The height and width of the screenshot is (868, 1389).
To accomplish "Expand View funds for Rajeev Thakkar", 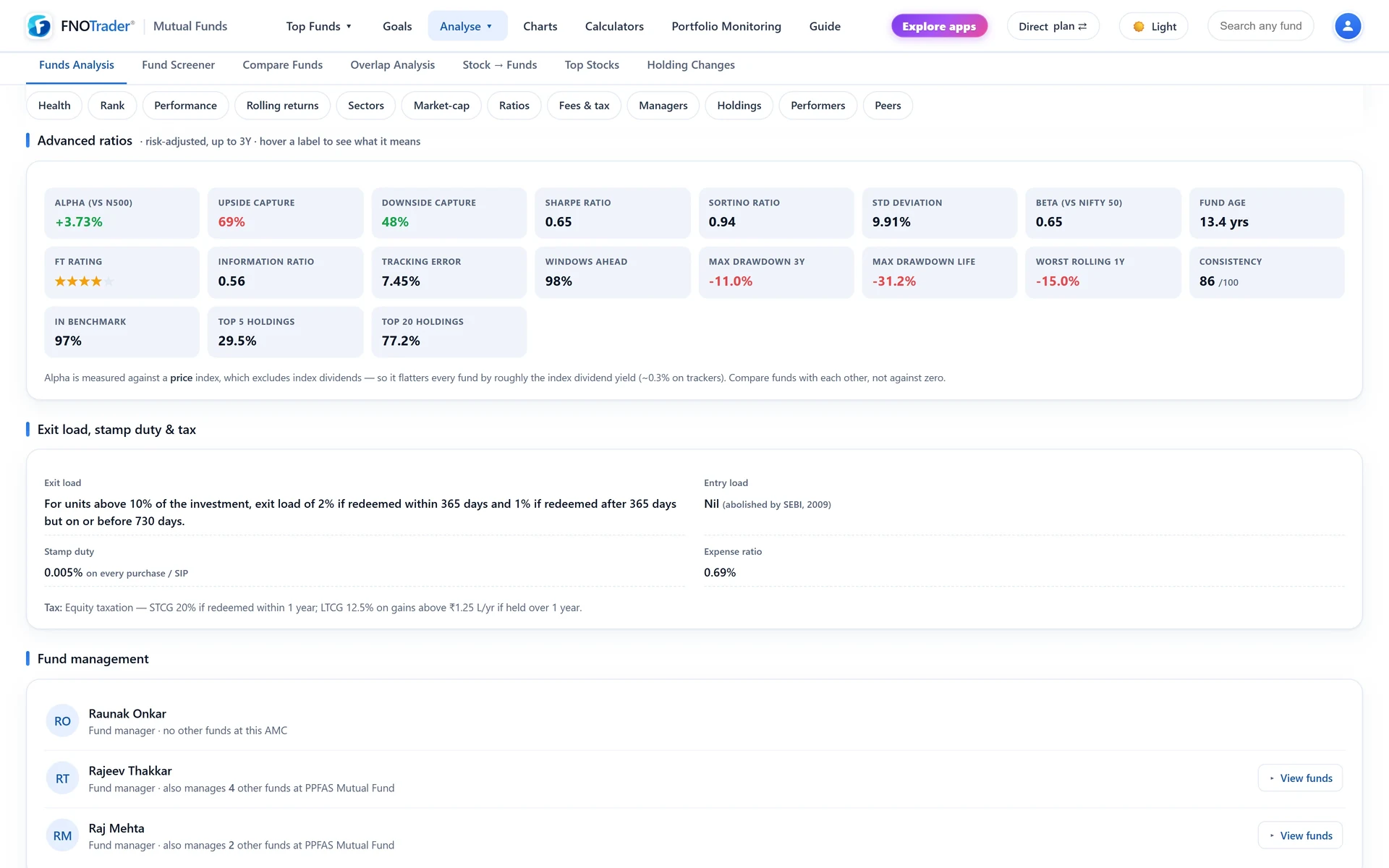I will point(1300,778).
